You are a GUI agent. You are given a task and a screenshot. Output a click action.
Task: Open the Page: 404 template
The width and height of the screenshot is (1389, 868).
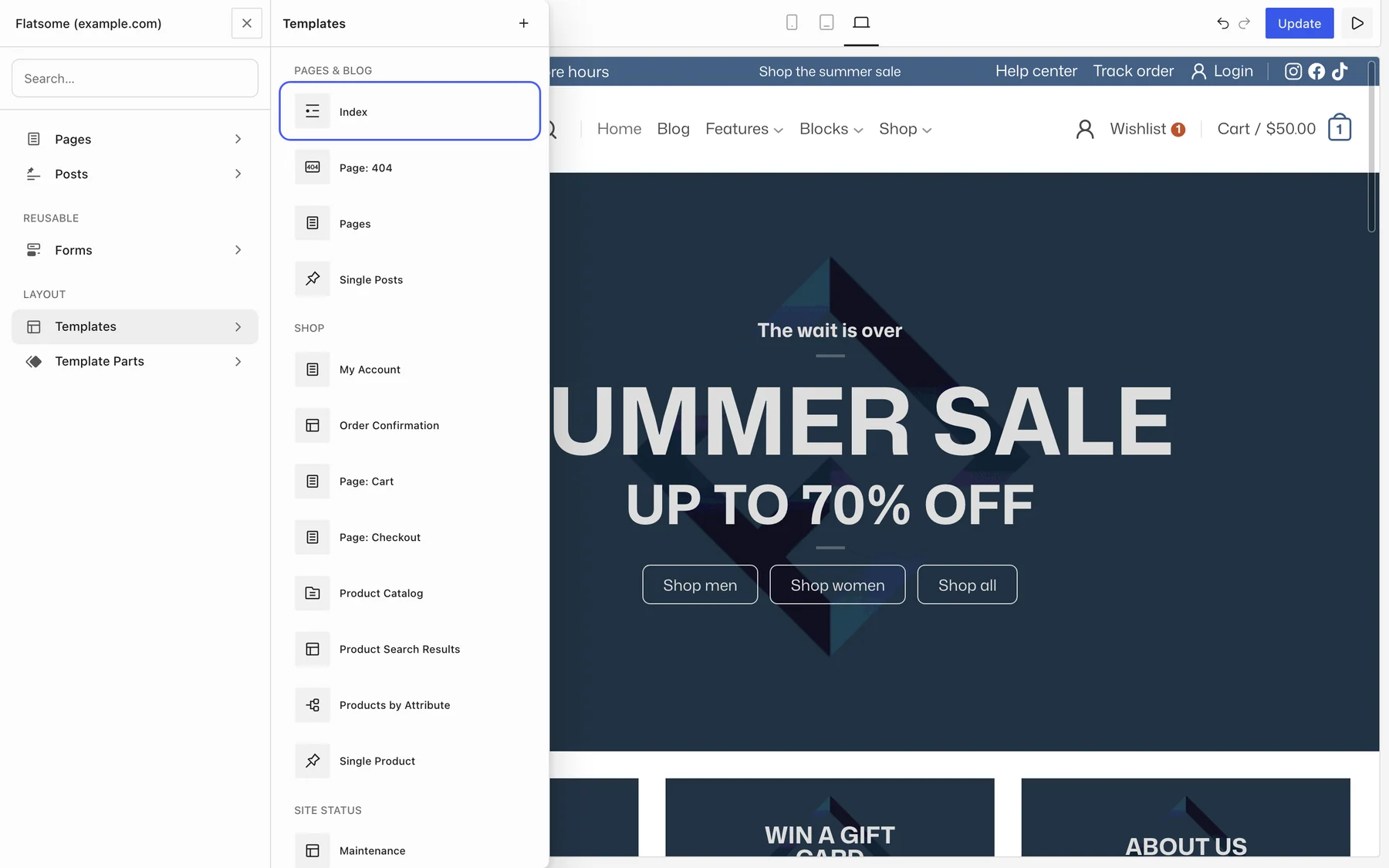[x=410, y=167]
